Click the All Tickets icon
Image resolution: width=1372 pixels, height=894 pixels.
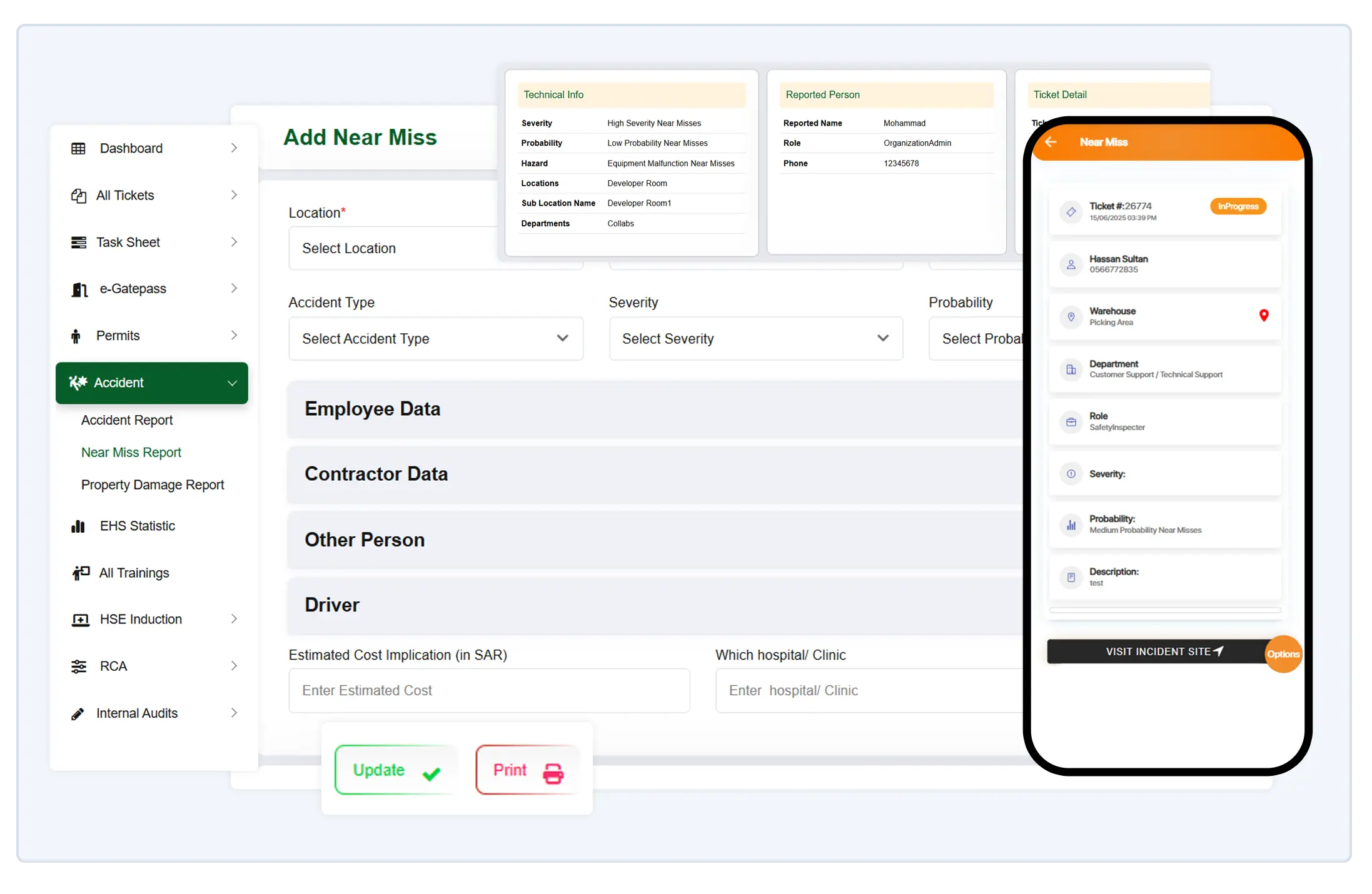pos(79,196)
